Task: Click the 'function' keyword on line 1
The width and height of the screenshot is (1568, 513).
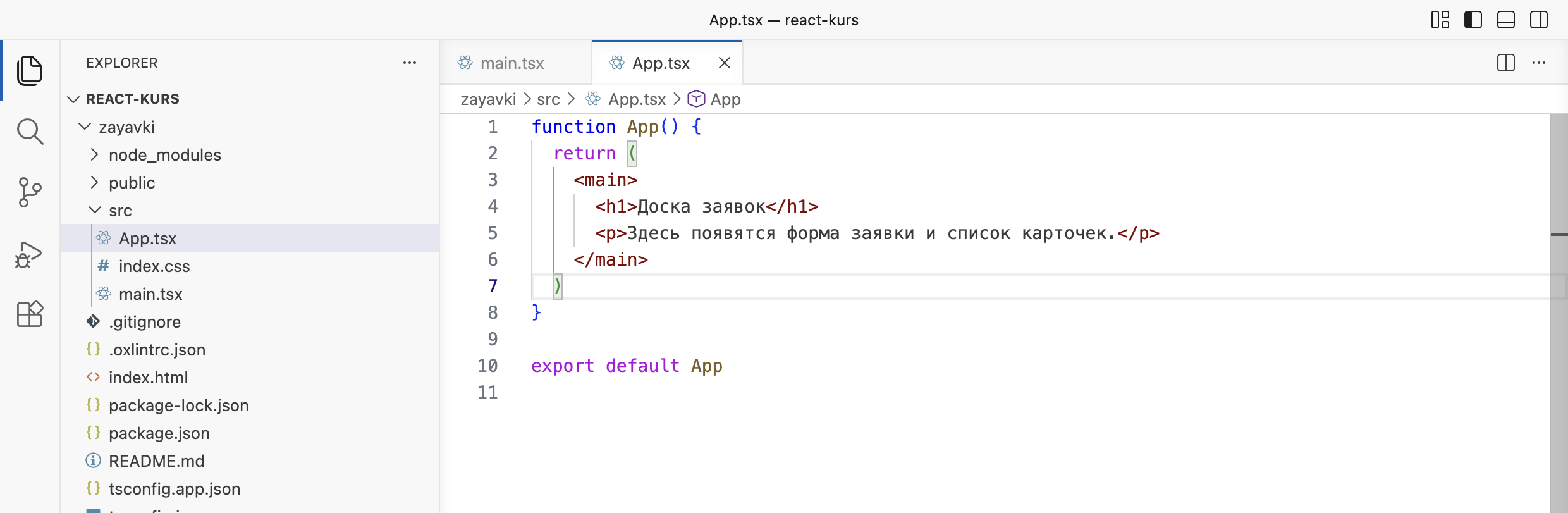Action: [573, 127]
